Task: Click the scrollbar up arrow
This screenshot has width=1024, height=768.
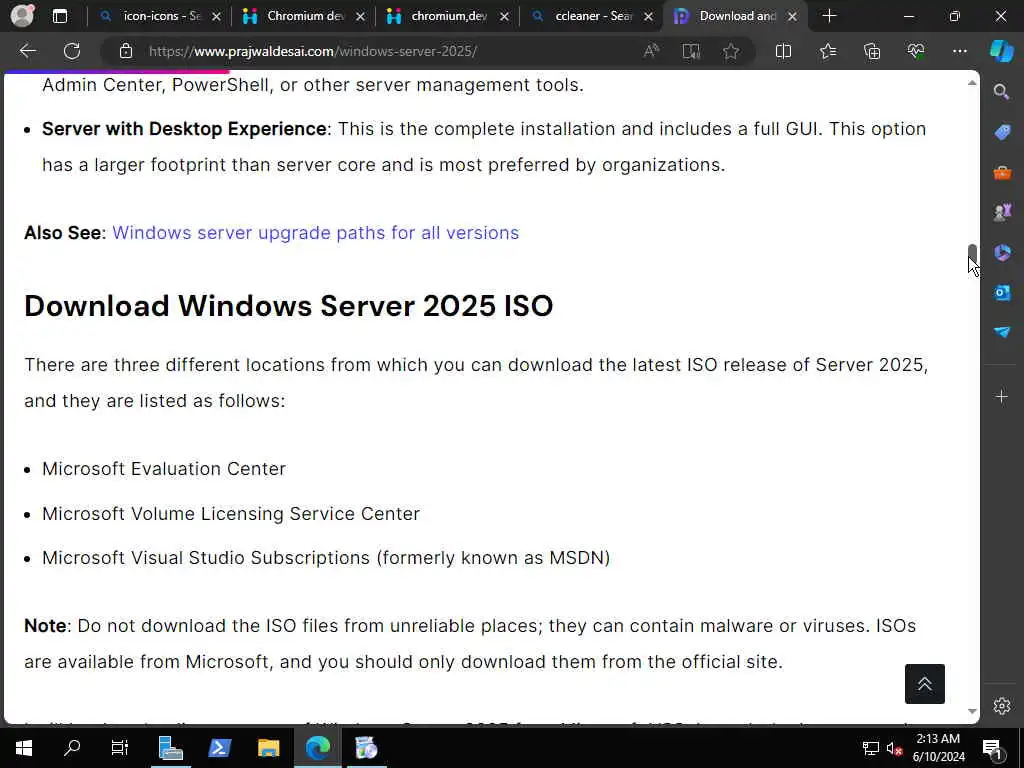Action: [972, 83]
